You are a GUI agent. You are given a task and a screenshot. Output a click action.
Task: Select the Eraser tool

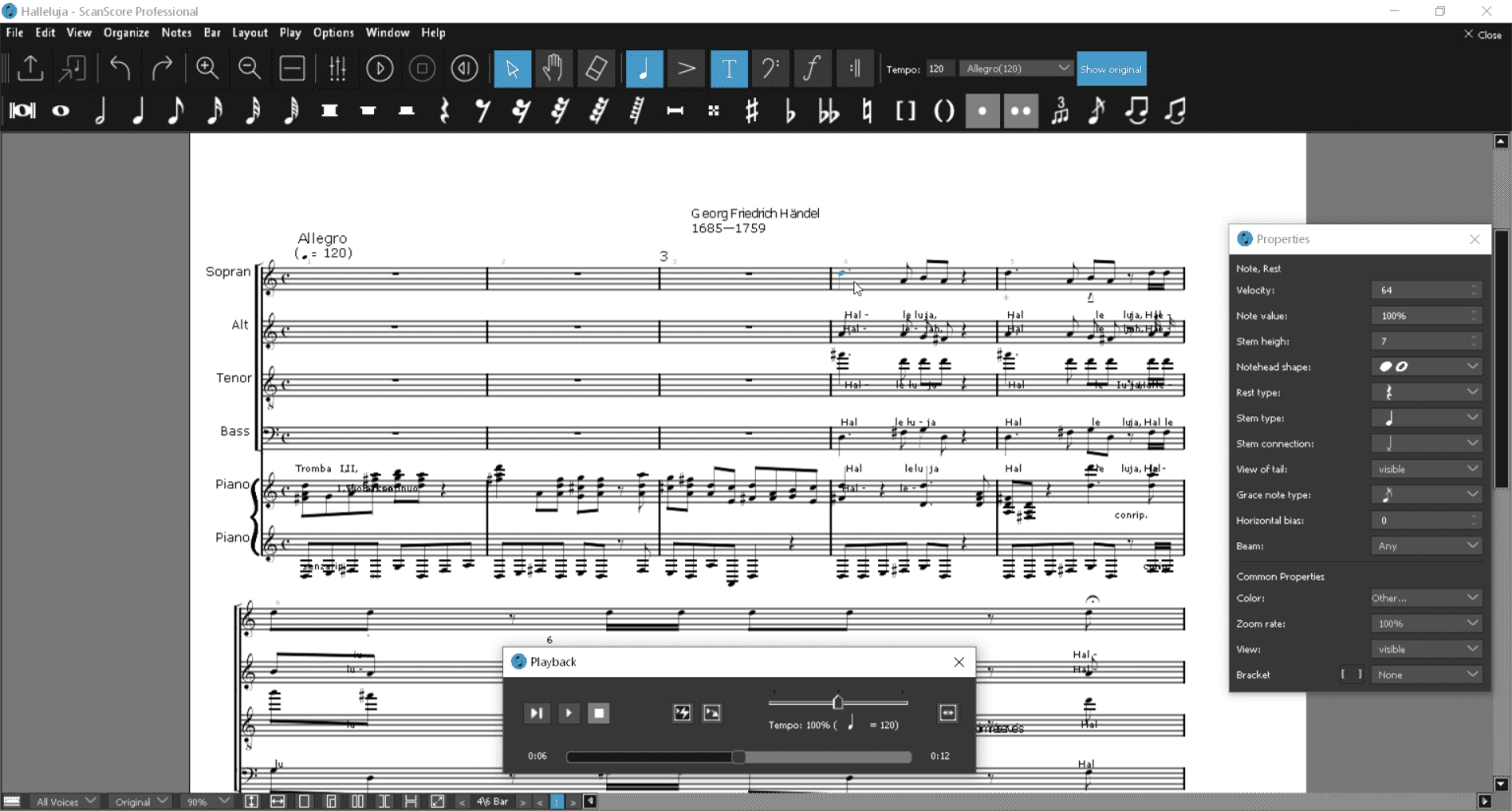tap(597, 69)
